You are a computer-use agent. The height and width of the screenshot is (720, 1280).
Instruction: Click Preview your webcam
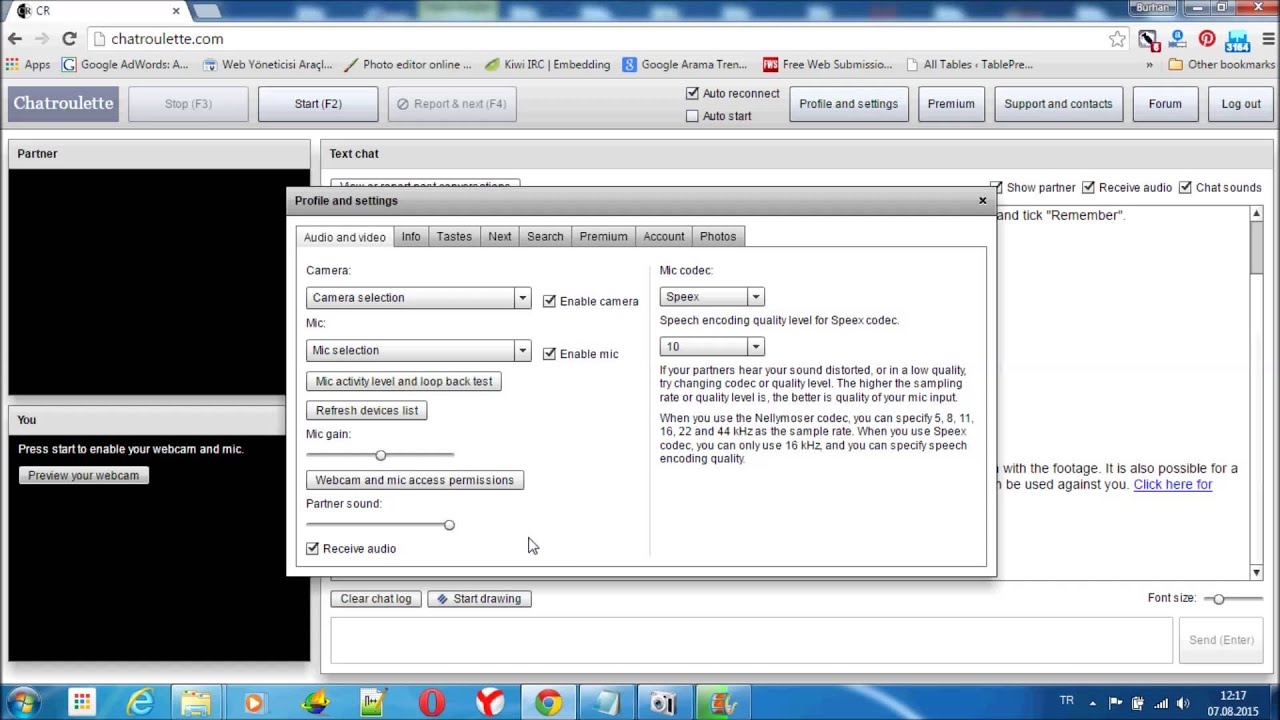pyautogui.click(x=84, y=475)
